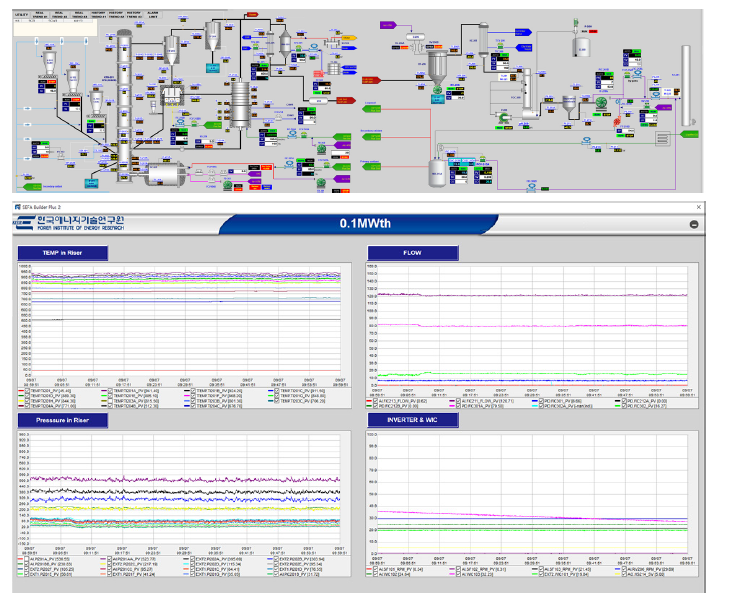This screenshot has height=595, width=739.
Task: Click the FLOW chart header button
Action: 412,253
